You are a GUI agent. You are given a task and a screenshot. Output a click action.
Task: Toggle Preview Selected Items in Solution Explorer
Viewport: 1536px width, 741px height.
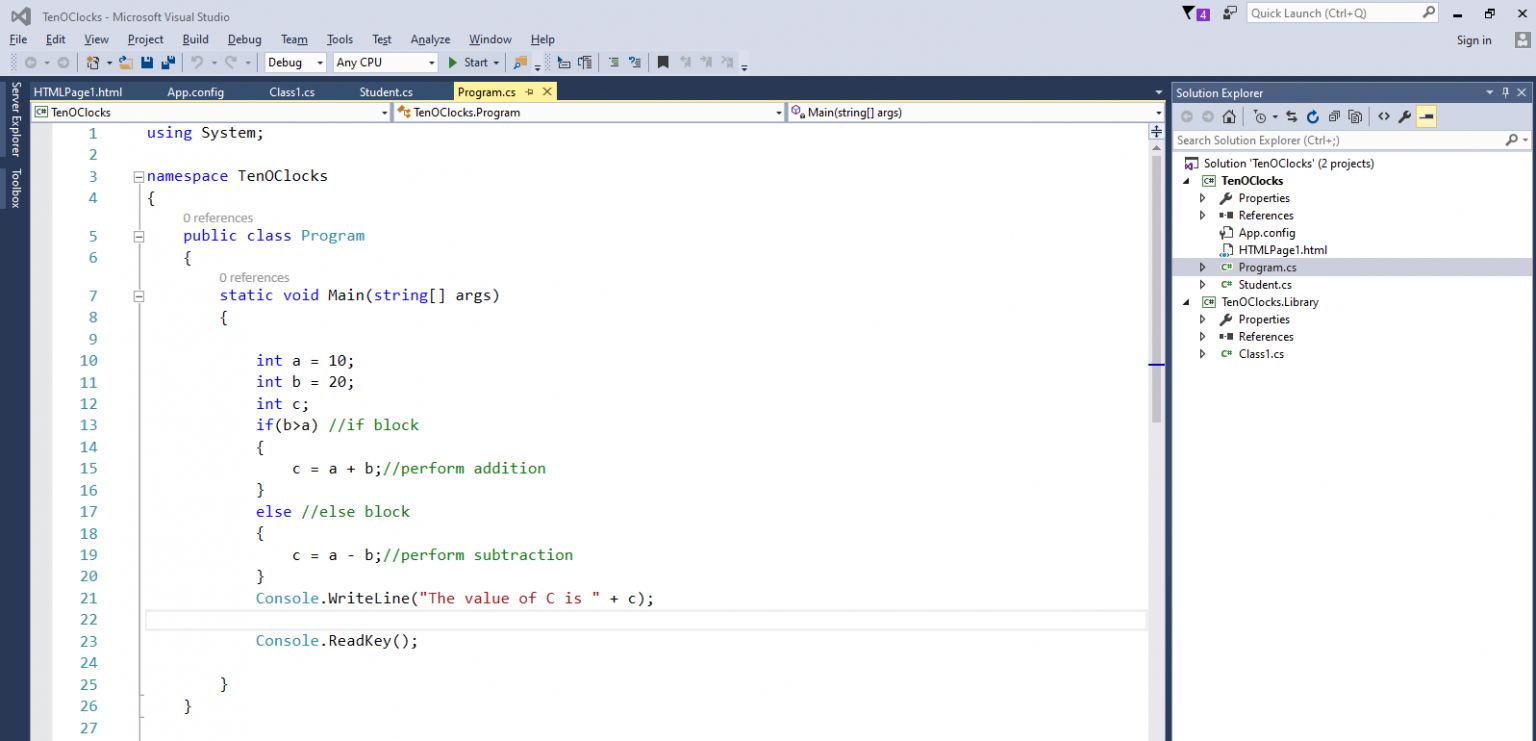point(1427,116)
